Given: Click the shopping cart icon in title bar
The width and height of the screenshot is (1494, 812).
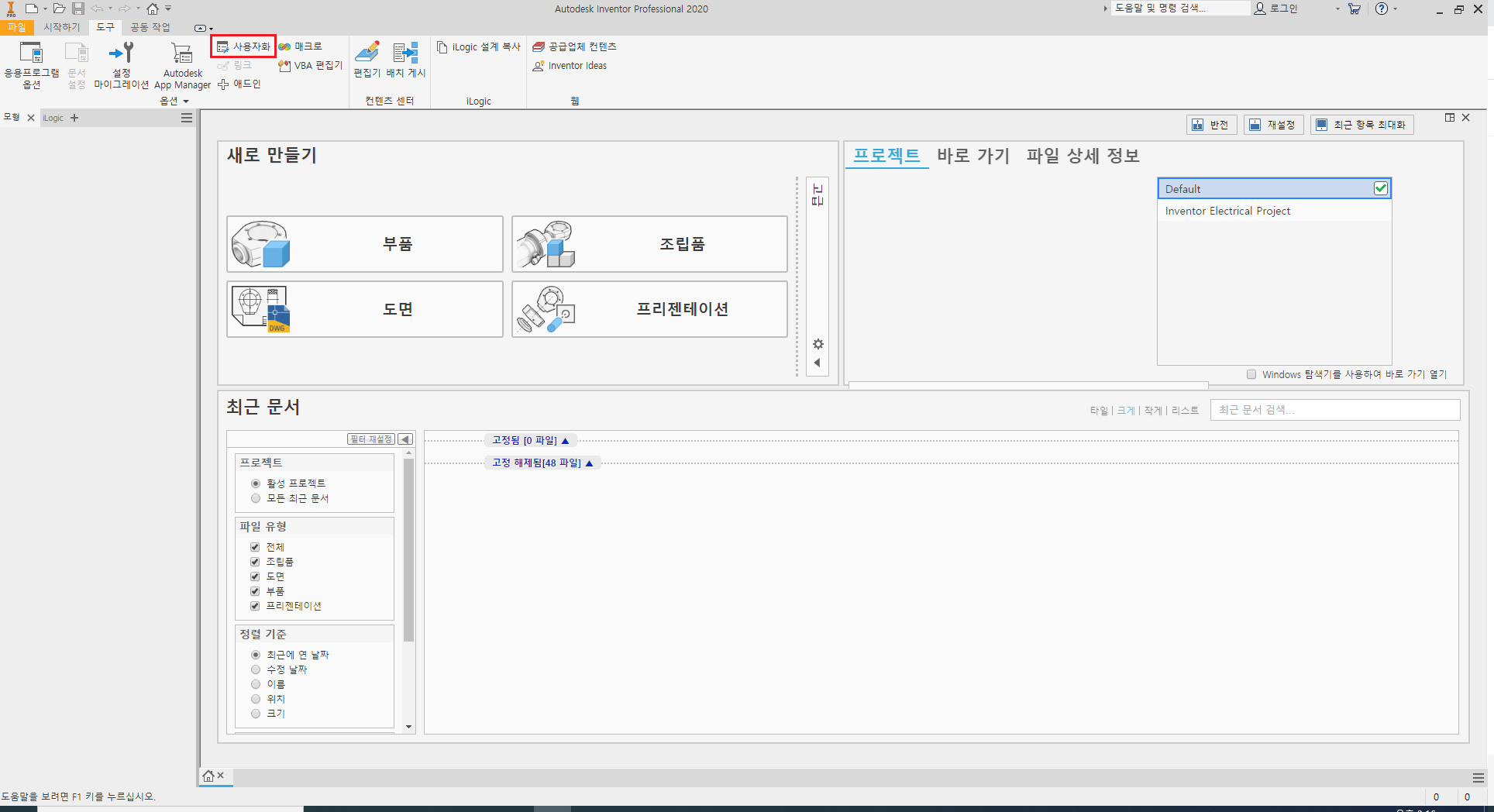Looking at the screenshot, I should 1355,9.
